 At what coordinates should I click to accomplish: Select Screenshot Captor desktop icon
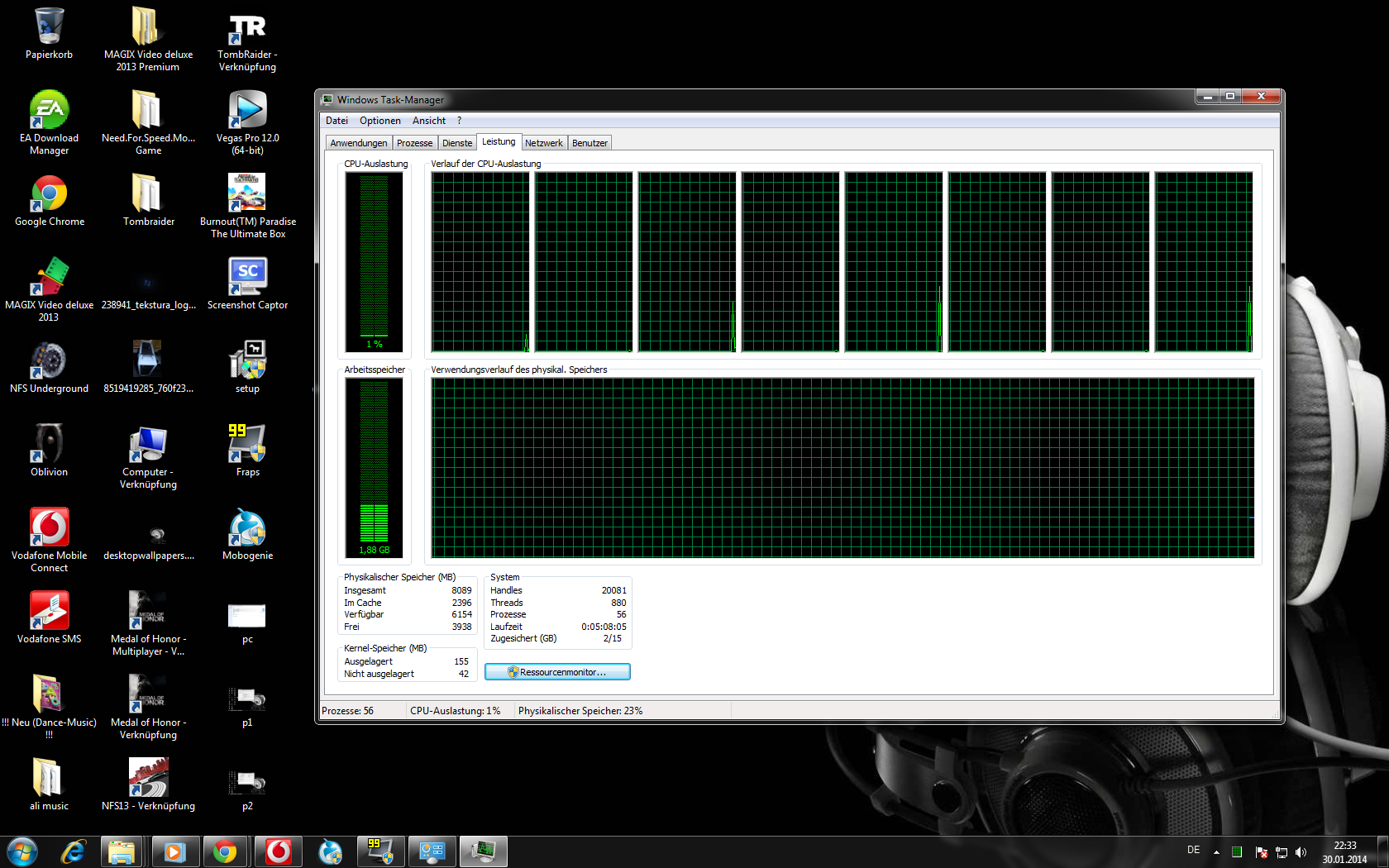point(247,284)
